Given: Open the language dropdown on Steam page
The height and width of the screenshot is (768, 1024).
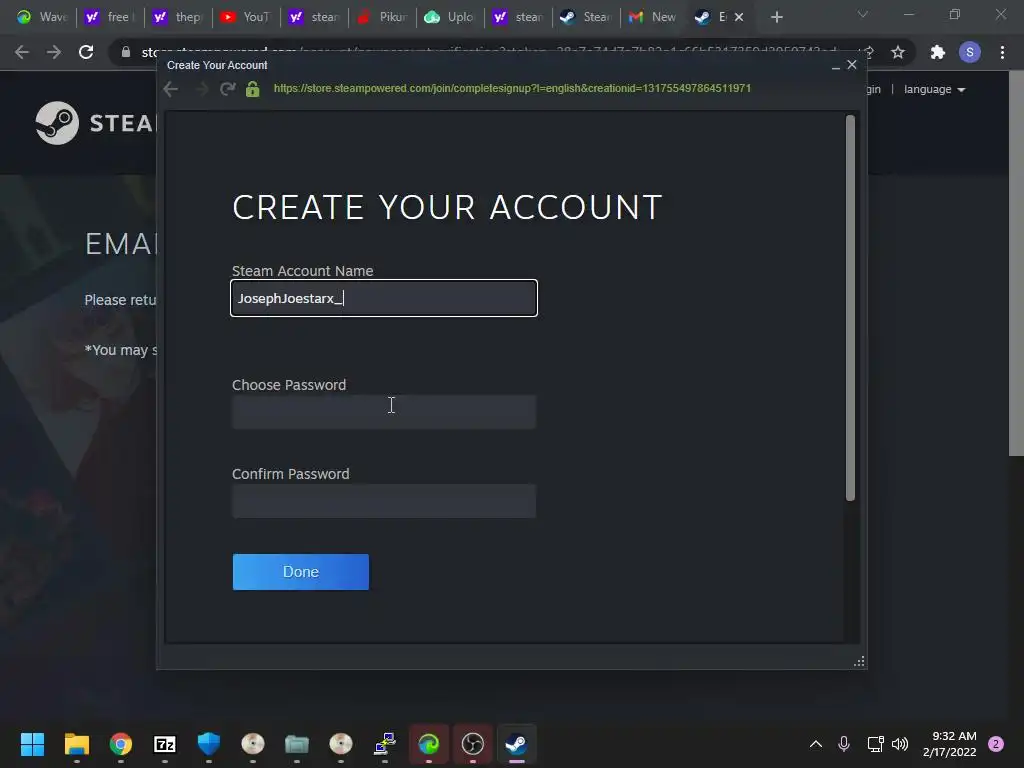Looking at the screenshot, I should tap(934, 89).
